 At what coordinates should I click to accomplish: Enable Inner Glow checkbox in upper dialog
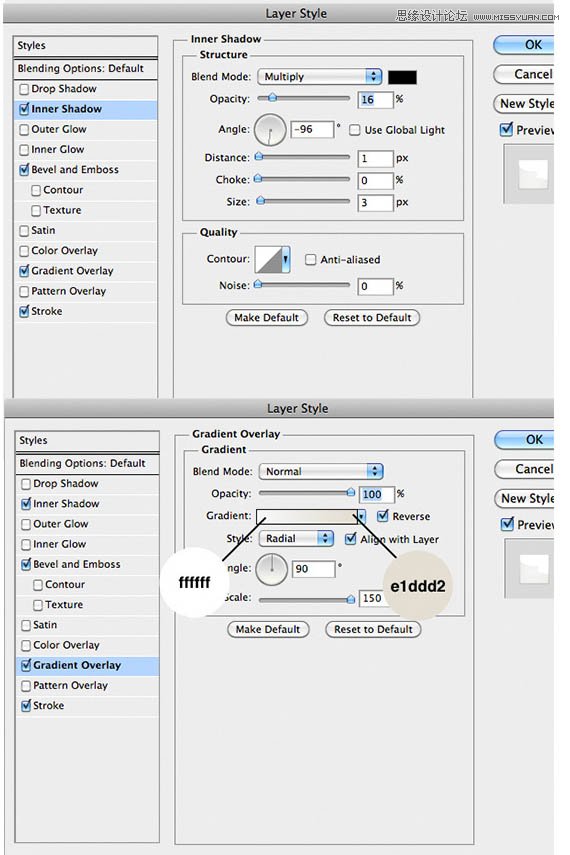pyautogui.click(x=24, y=149)
